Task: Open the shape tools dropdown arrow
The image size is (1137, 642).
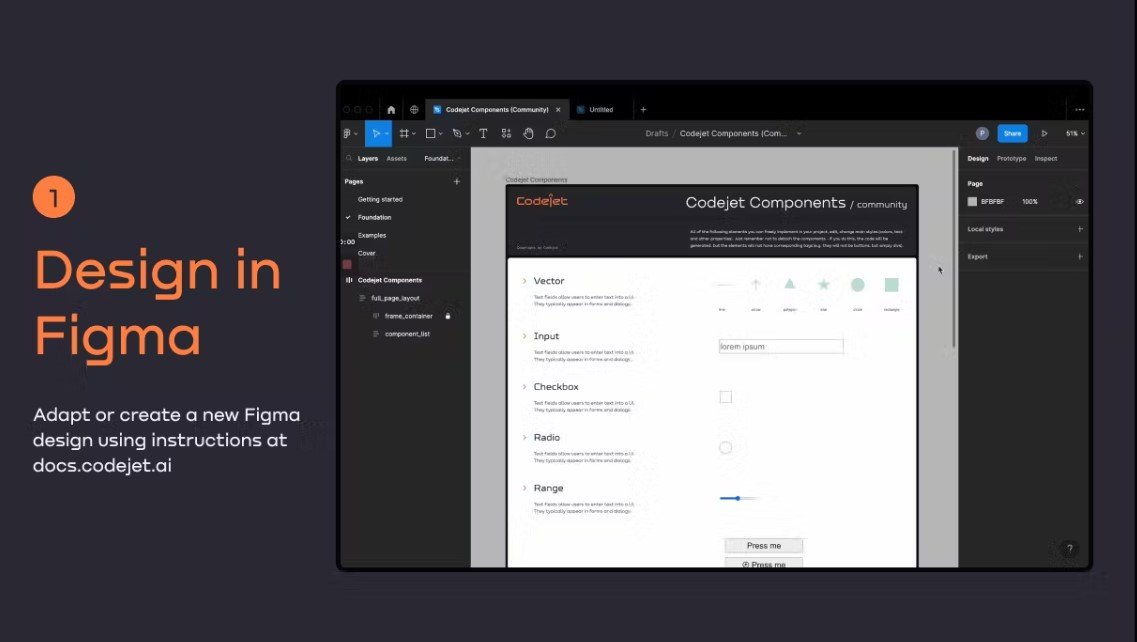Action: coord(440,133)
